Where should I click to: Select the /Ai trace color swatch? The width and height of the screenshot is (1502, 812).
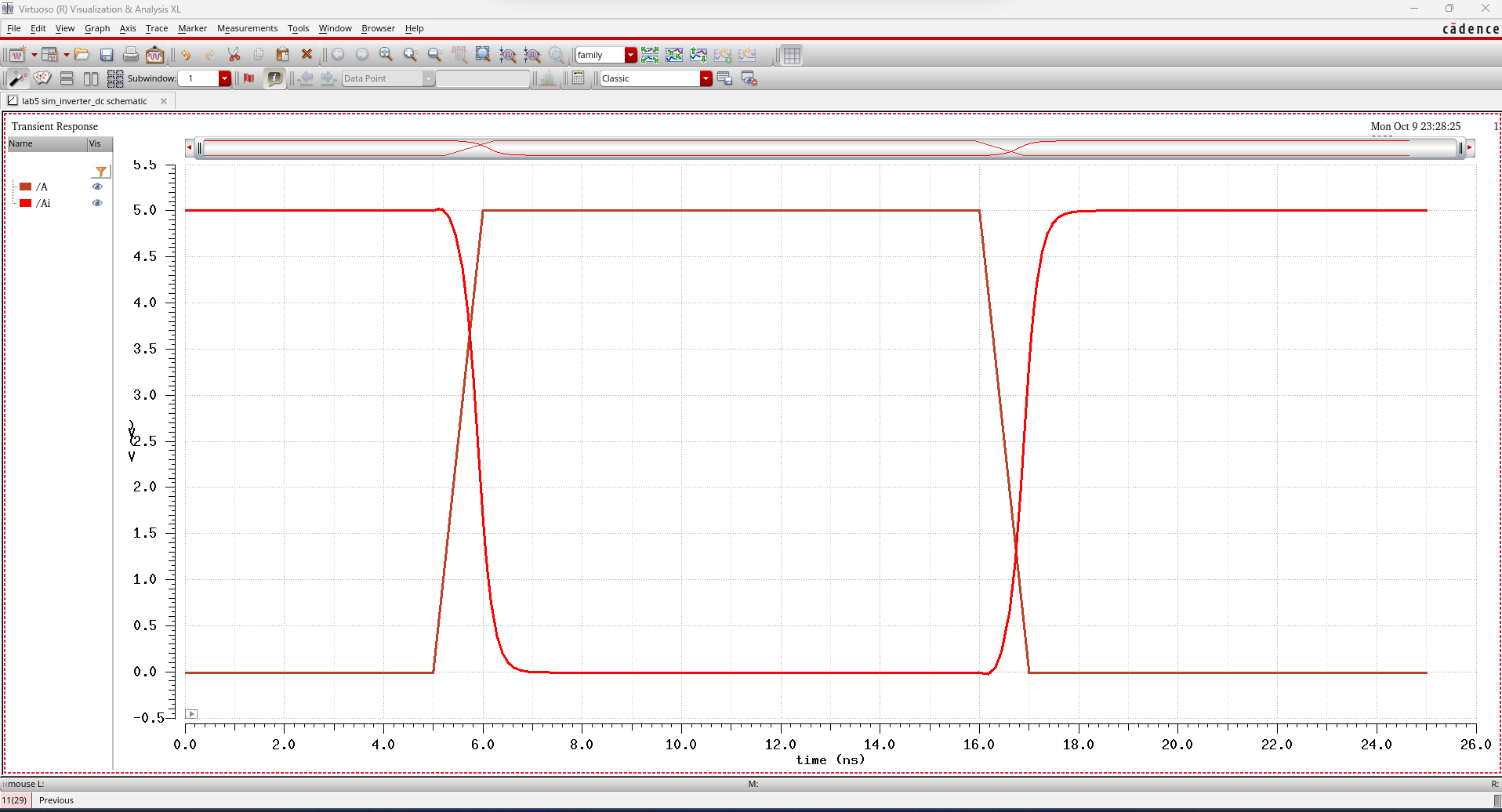click(x=26, y=203)
